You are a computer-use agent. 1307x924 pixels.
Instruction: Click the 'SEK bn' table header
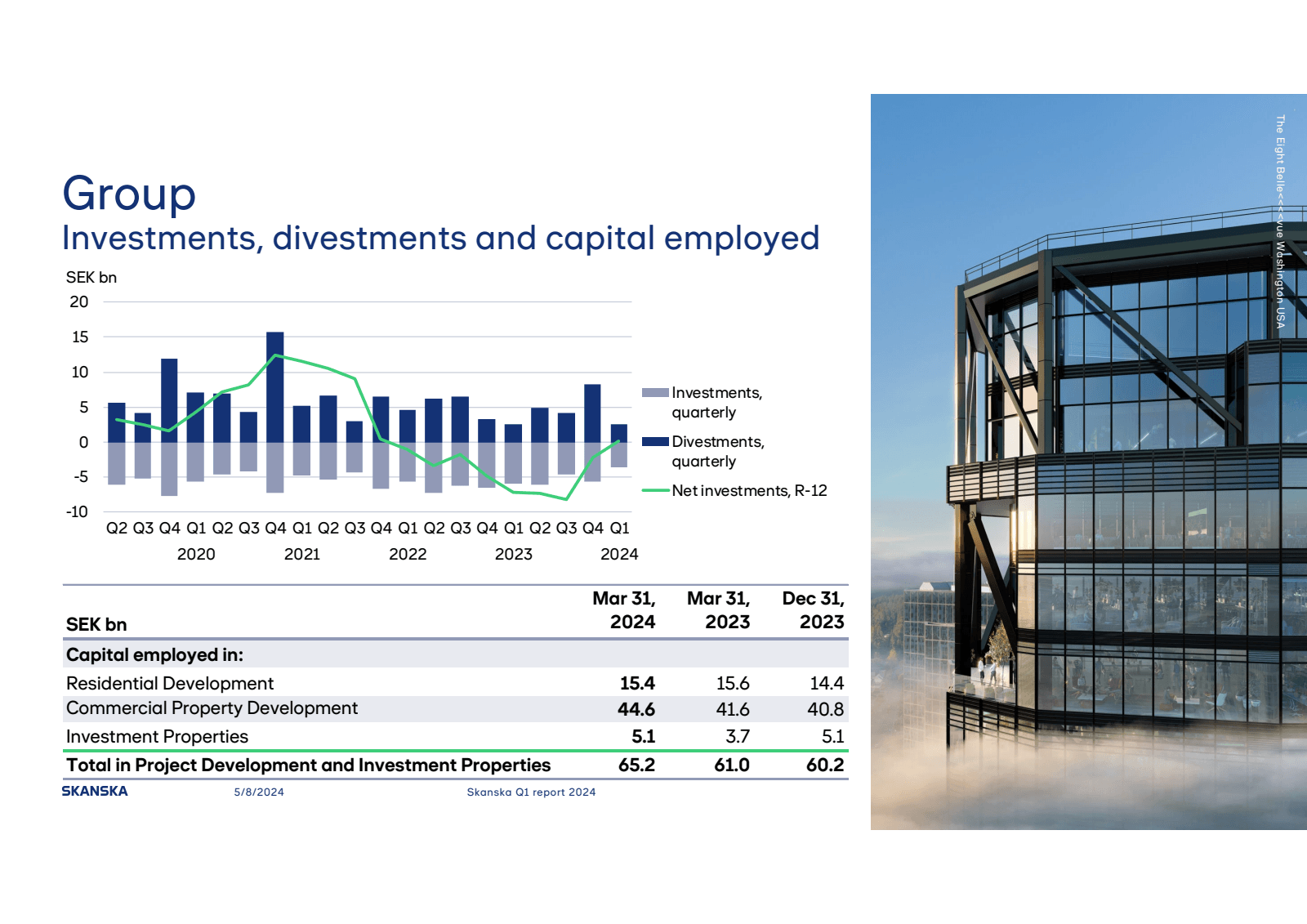(96, 625)
